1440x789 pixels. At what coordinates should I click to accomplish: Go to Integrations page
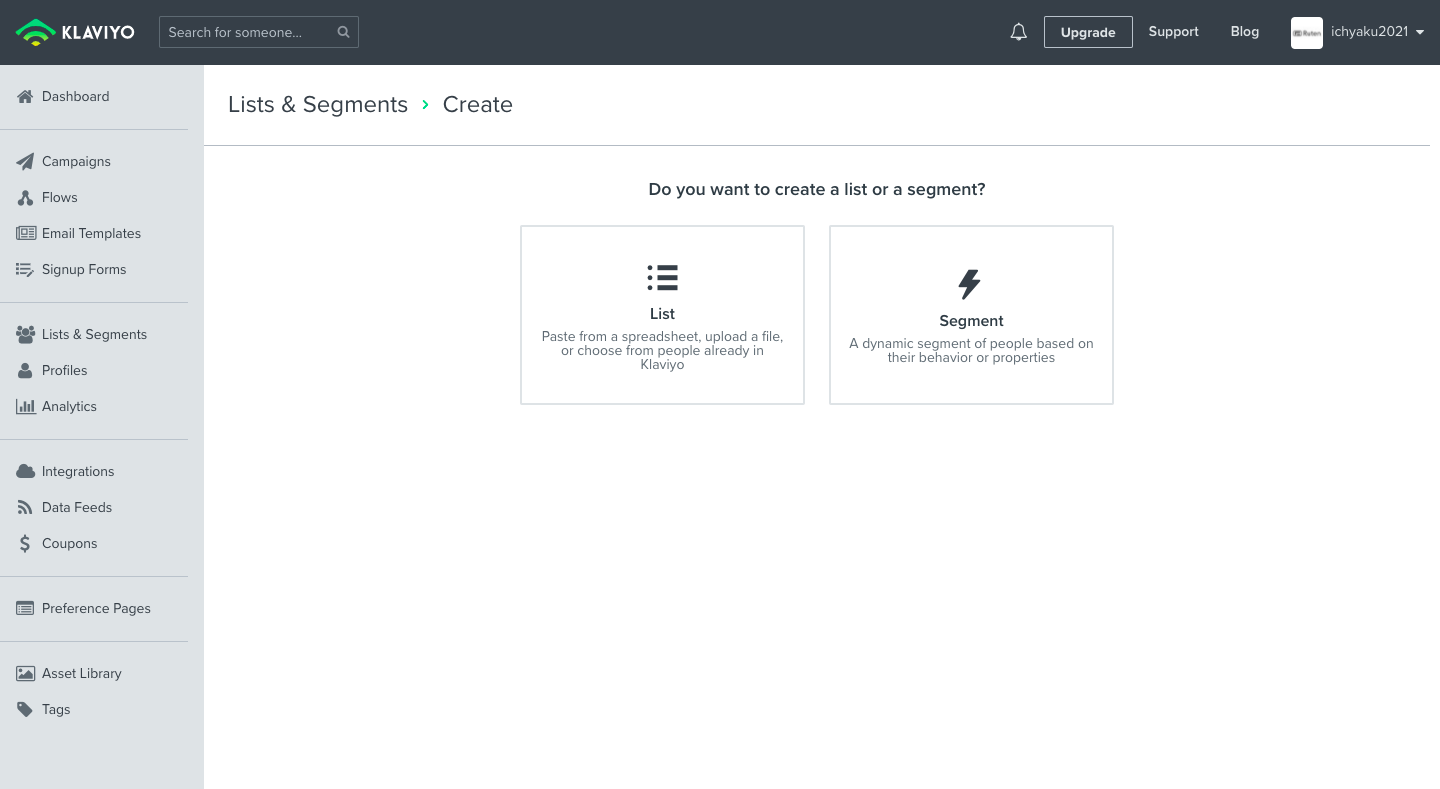pyautogui.click(x=78, y=471)
